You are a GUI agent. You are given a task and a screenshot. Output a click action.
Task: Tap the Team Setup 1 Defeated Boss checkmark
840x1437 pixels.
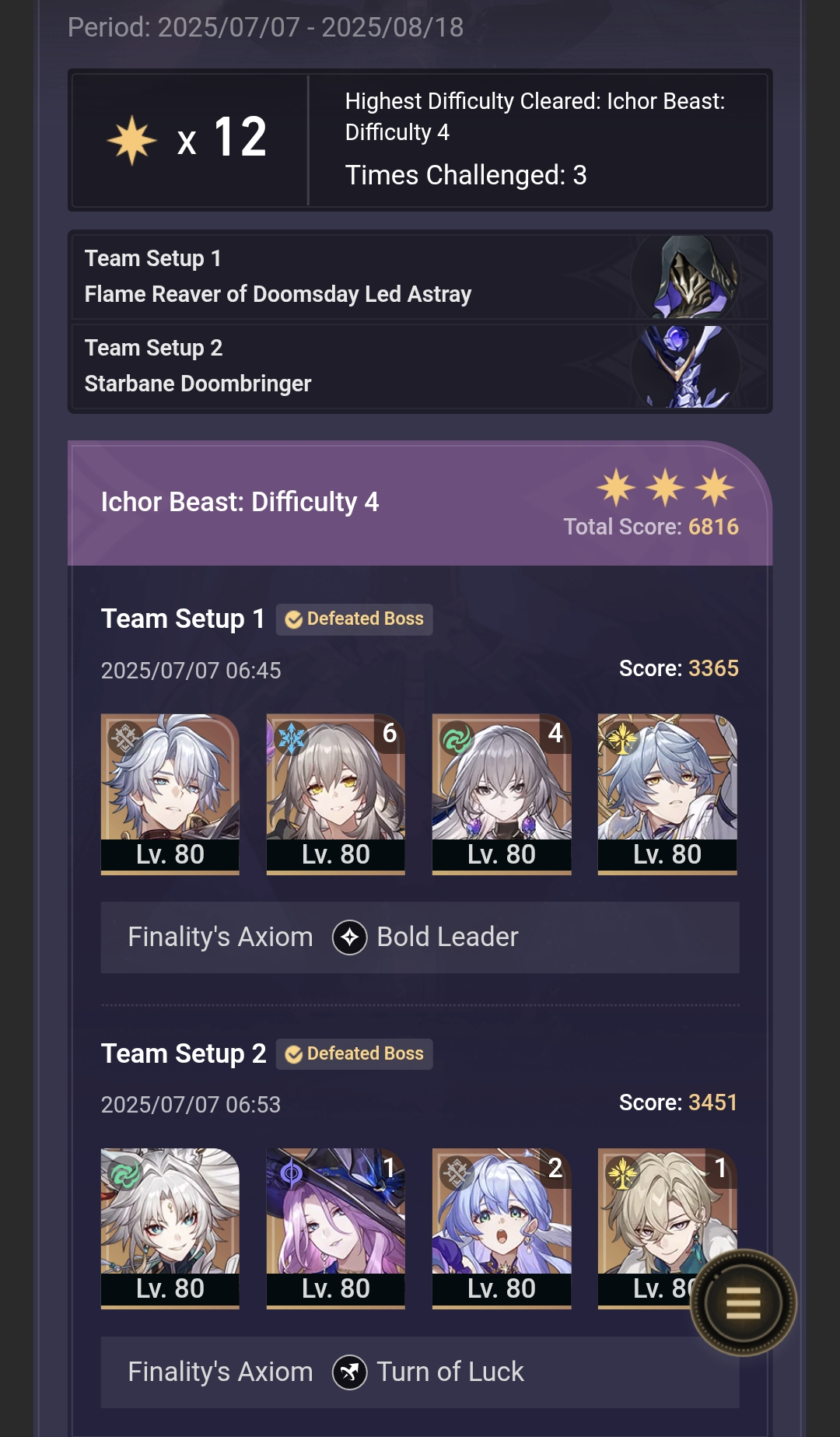(294, 619)
